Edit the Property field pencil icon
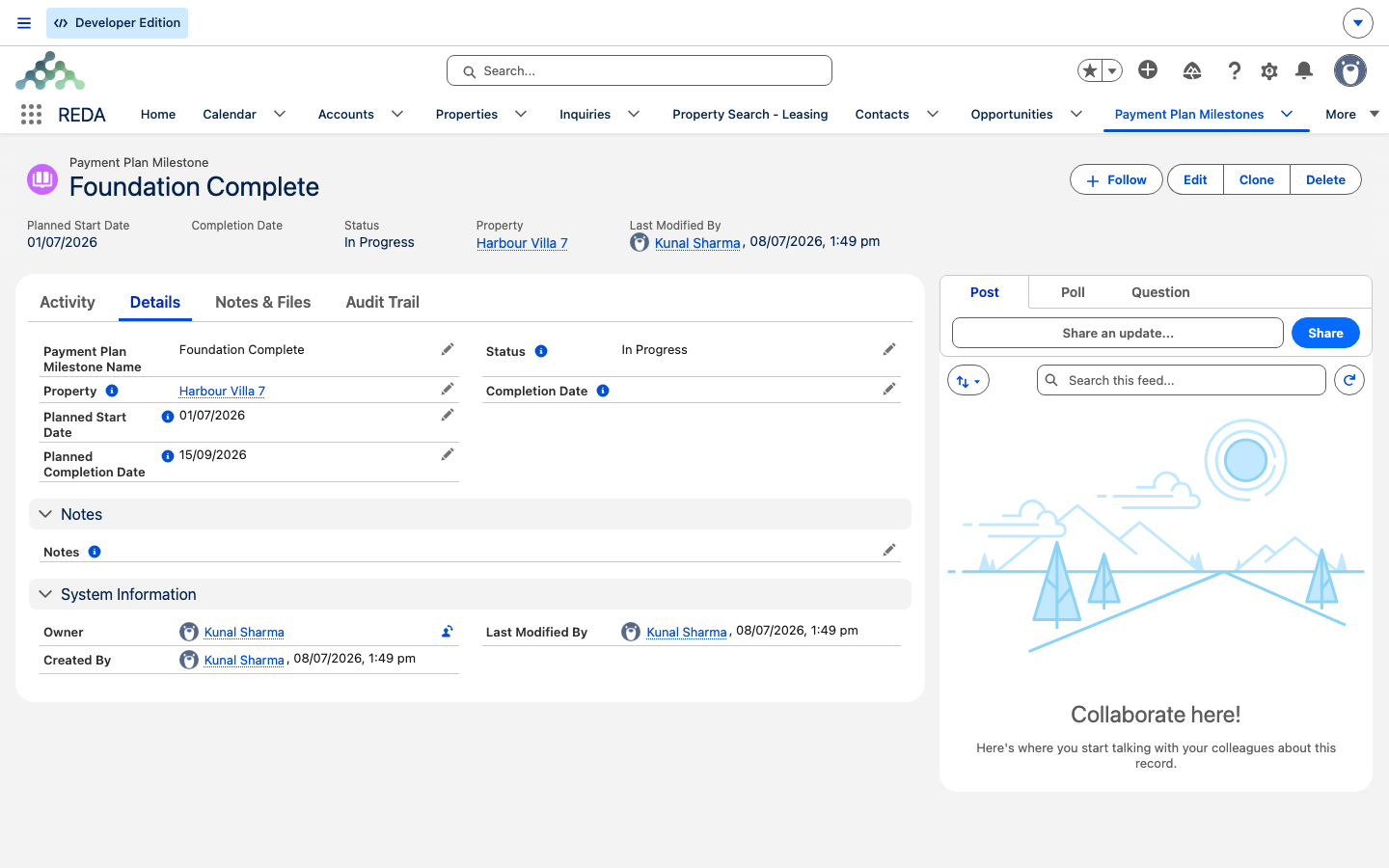Viewport: 1389px width, 868px height. coord(448,389)
